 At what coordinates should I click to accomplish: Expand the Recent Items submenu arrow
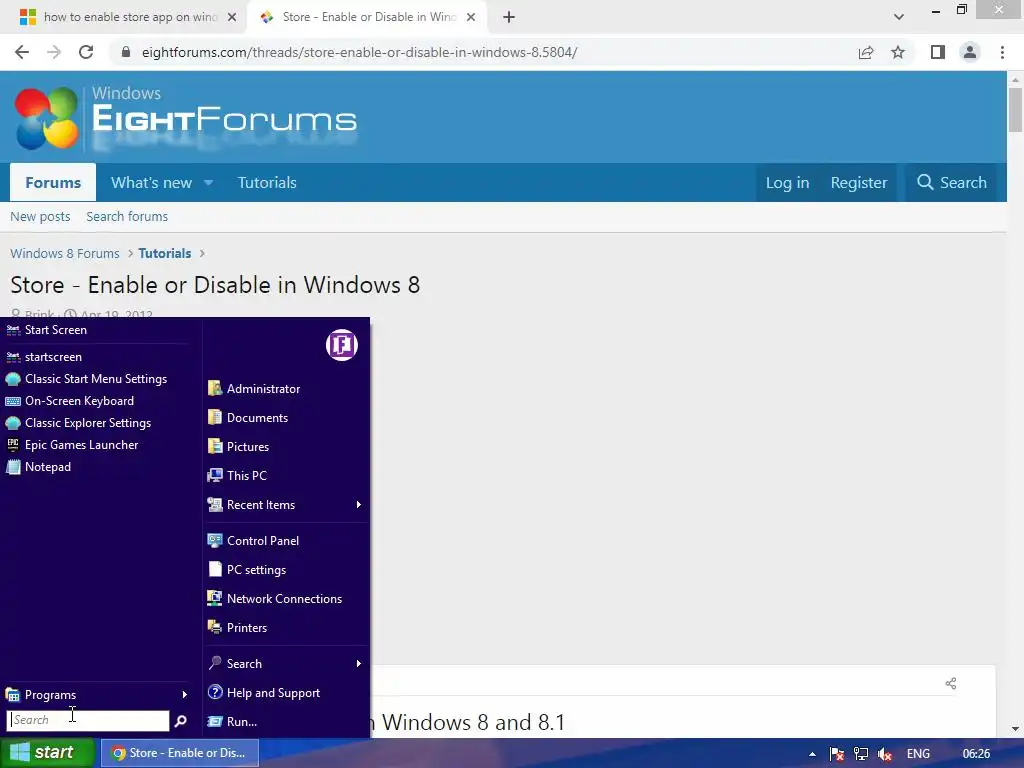click(359, 505)
